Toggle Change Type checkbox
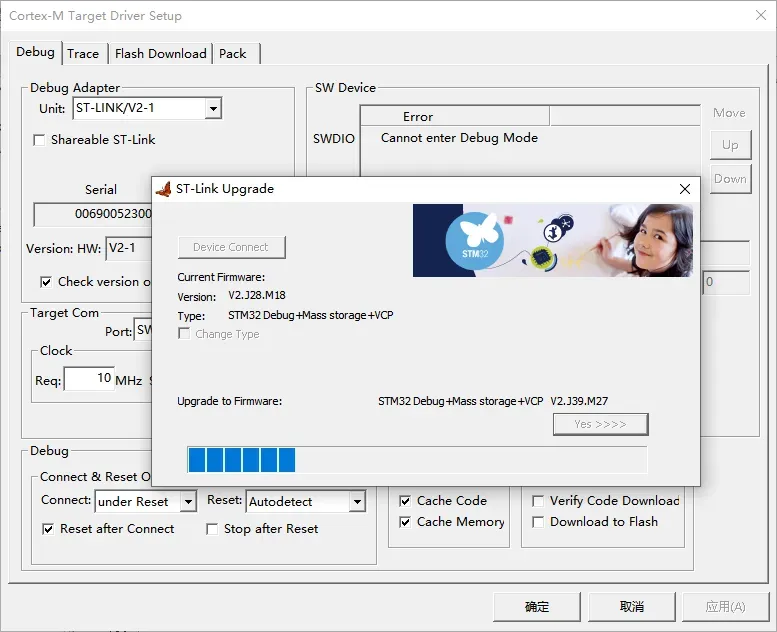Image resolution: width=777 pixels, height=632 pixels. [184, 334]
